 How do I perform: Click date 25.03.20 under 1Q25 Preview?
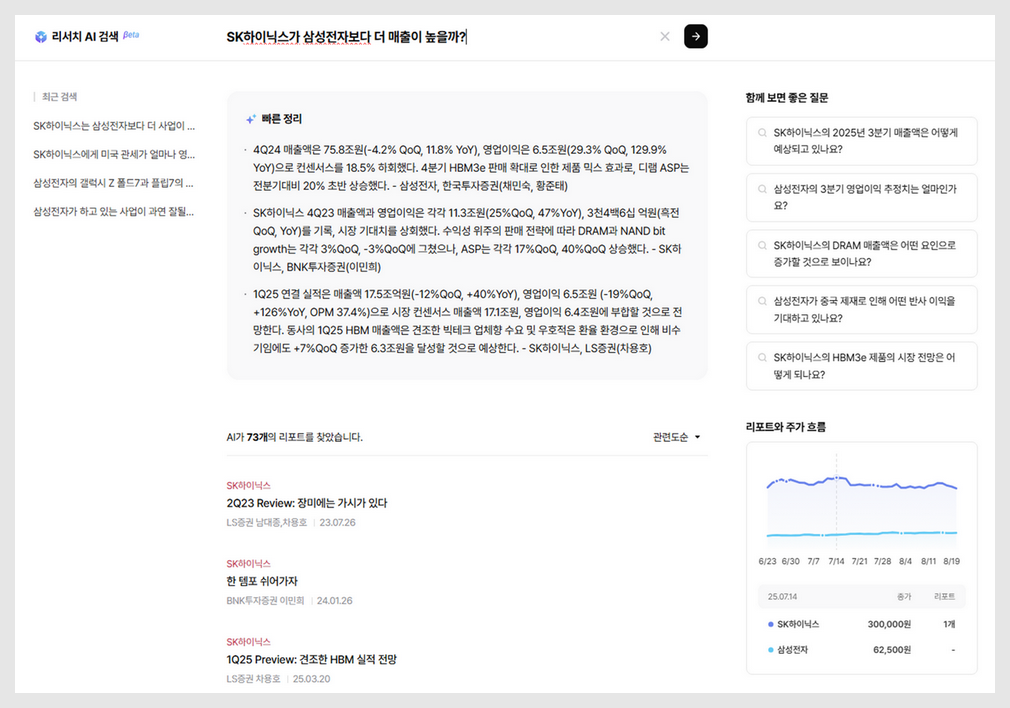click(x=311, y=679)
